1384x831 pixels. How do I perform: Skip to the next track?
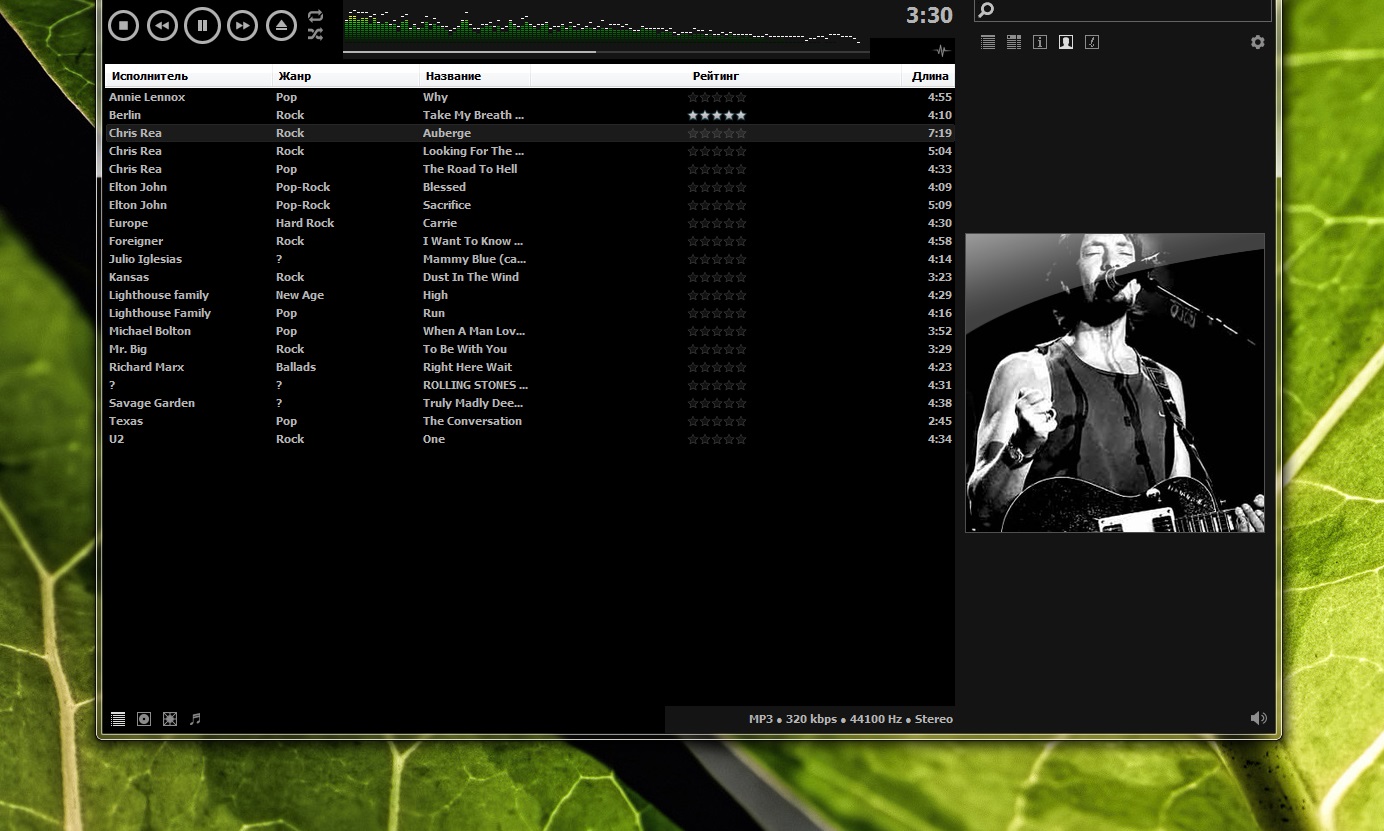[x=242, y=25]
